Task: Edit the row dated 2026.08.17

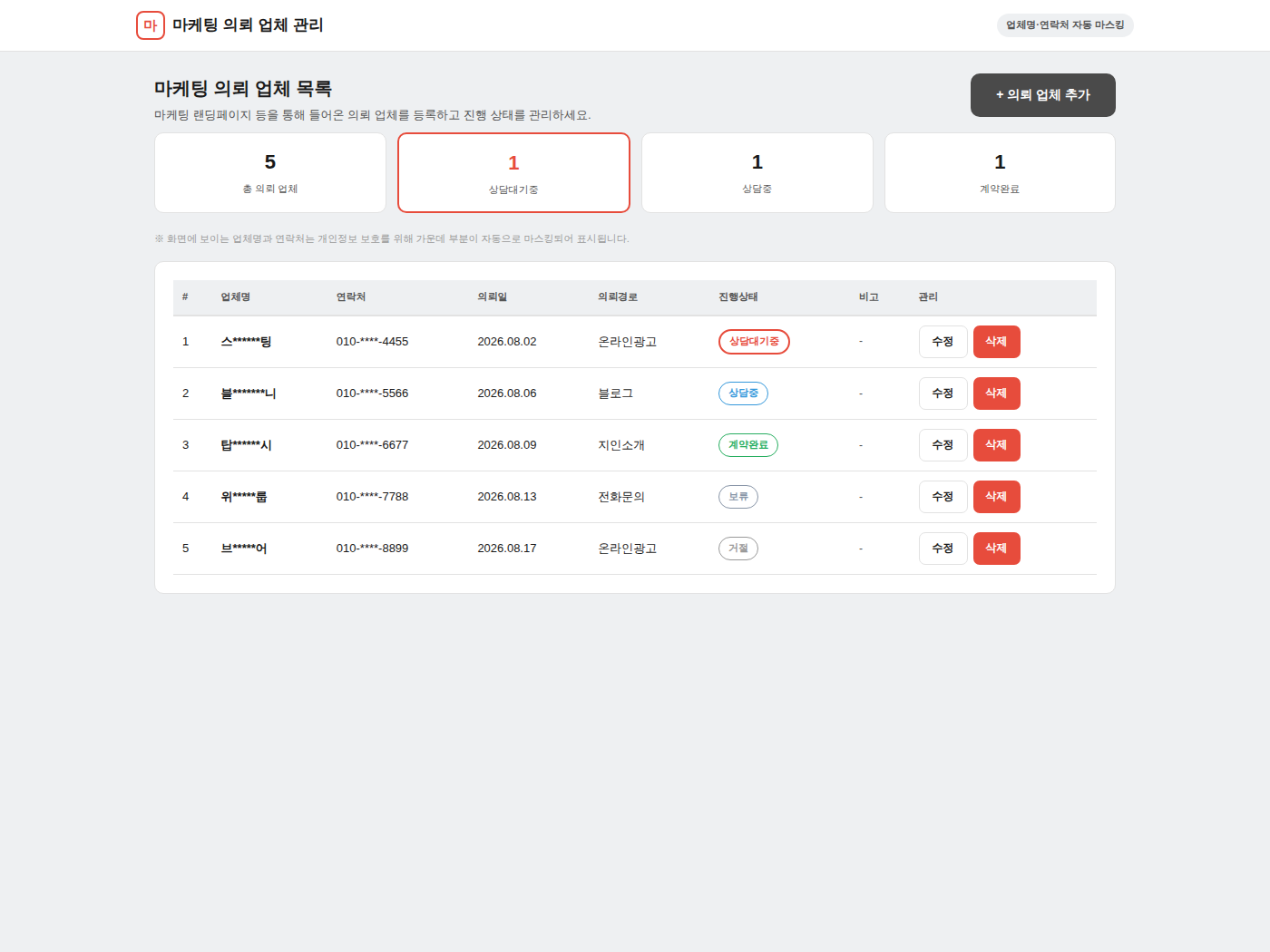Action: (943, 549)
